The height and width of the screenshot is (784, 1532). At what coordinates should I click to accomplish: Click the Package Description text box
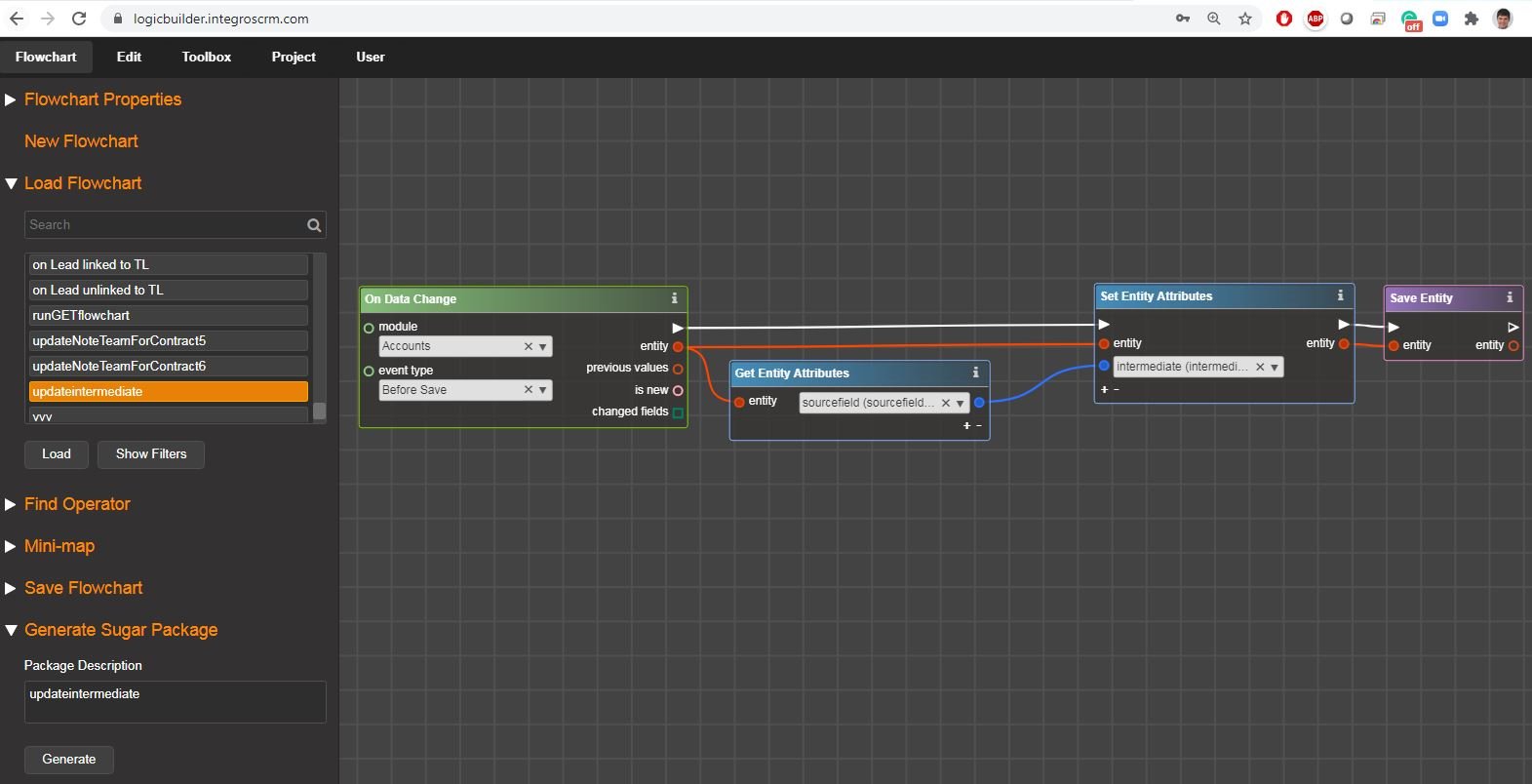click(x=176, y=702)
